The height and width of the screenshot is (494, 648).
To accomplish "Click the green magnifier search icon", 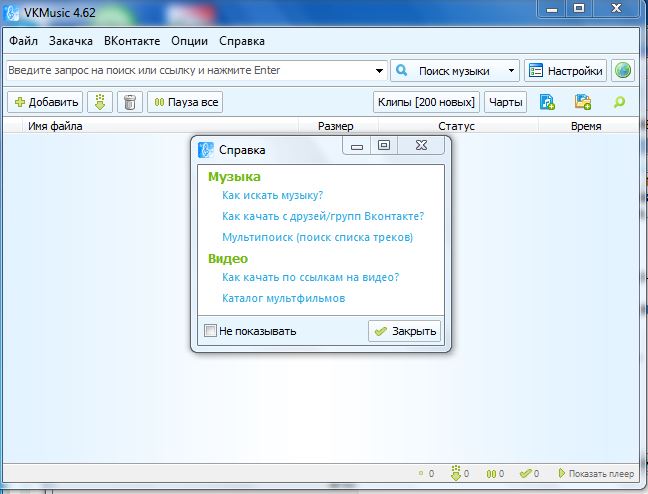I will (619, 102).
